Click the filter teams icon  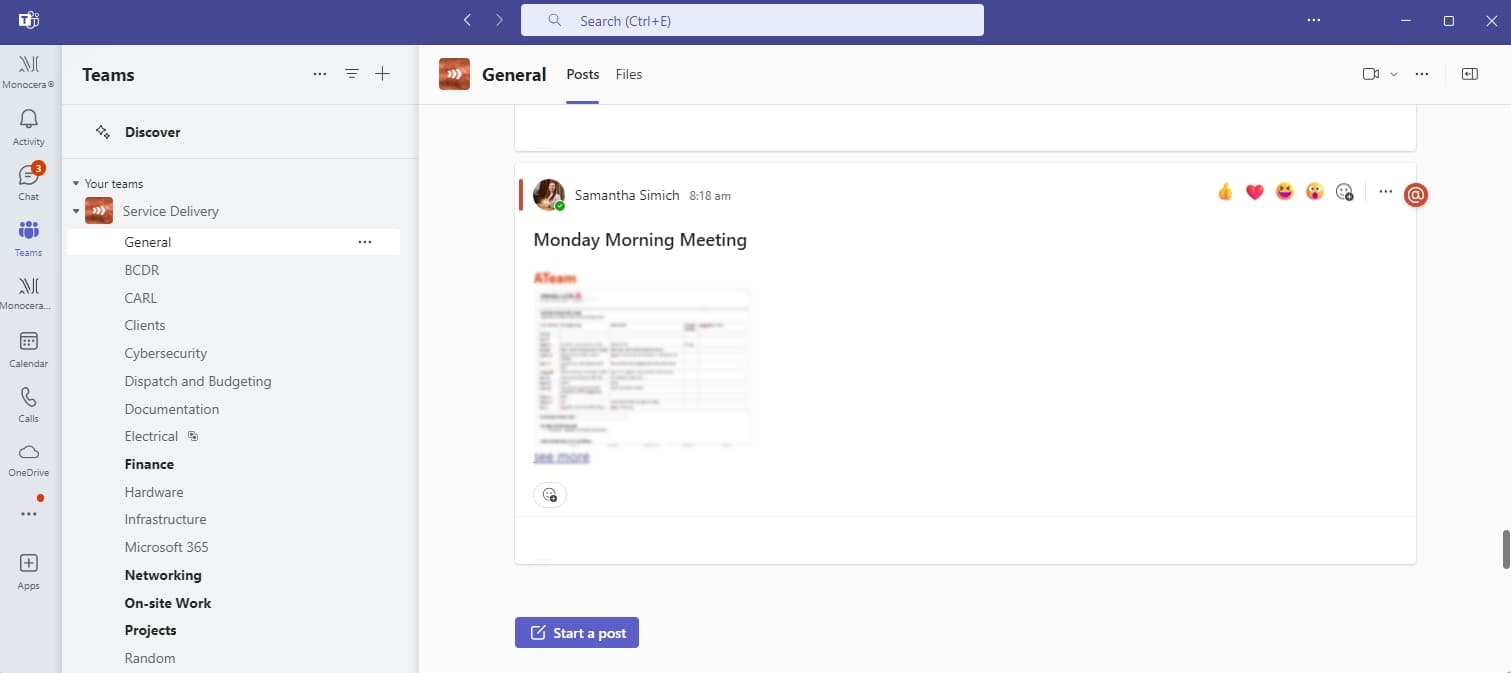352,74
